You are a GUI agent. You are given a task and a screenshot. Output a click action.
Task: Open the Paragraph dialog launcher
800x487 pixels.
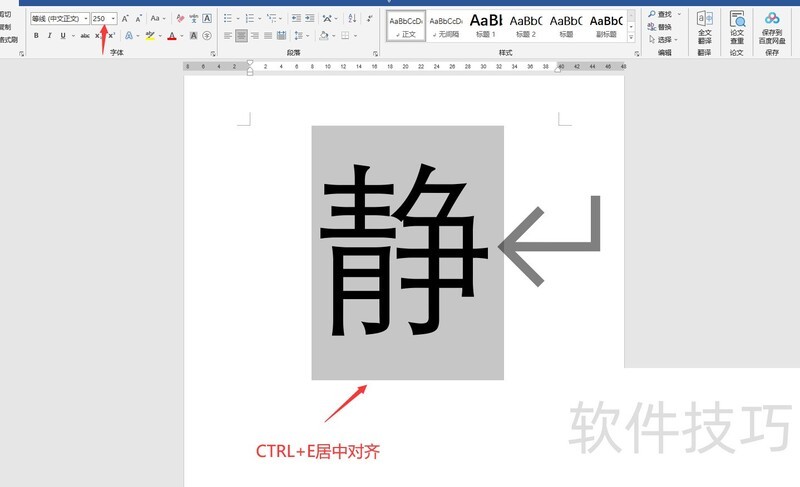(375, 53)
